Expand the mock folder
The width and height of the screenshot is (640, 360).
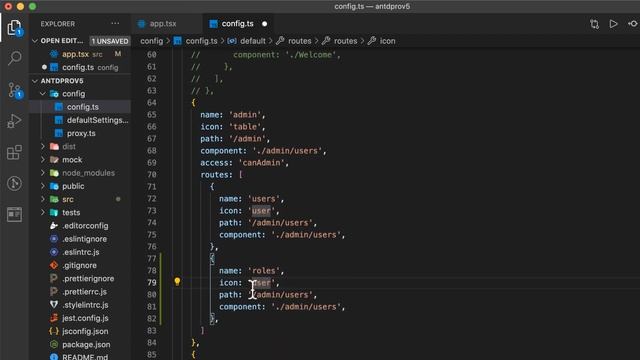[43, 160]
